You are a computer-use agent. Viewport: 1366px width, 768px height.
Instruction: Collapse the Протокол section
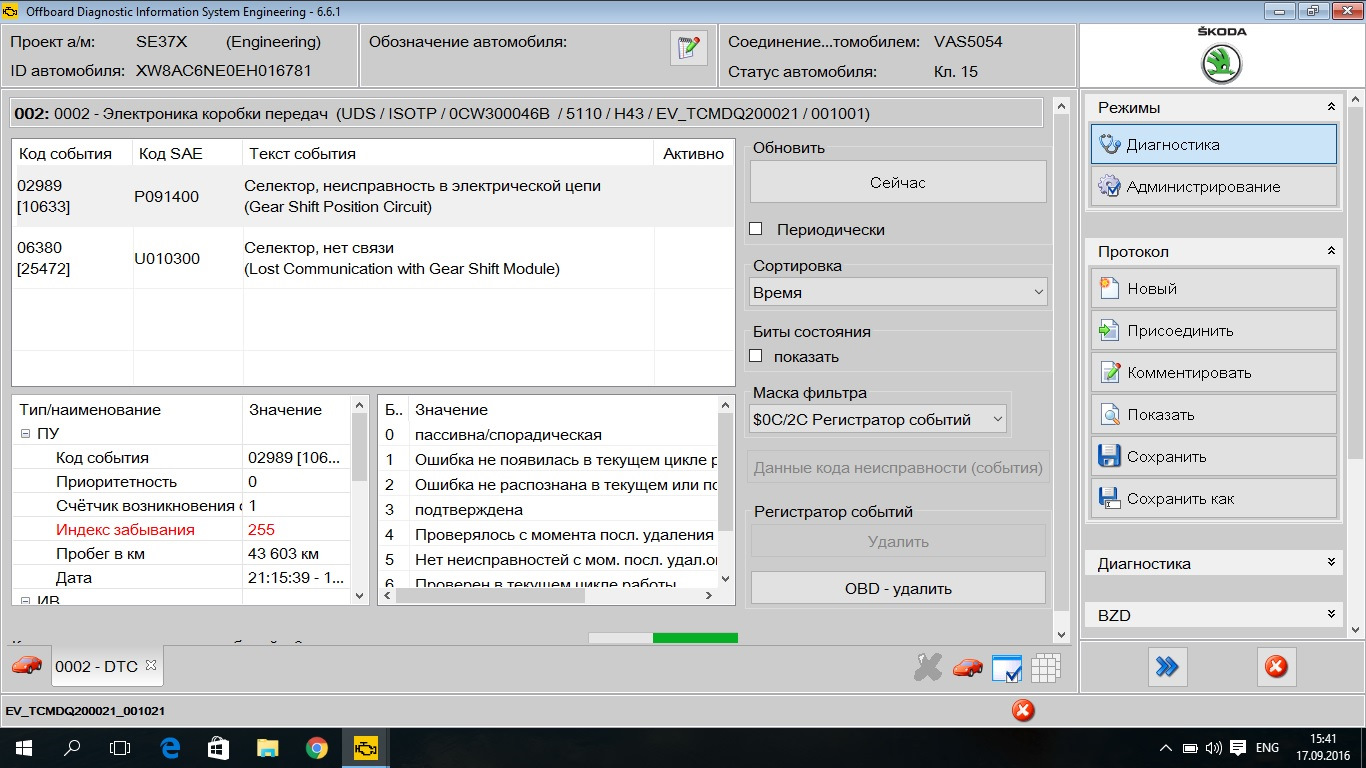(x=1331, y=251)
